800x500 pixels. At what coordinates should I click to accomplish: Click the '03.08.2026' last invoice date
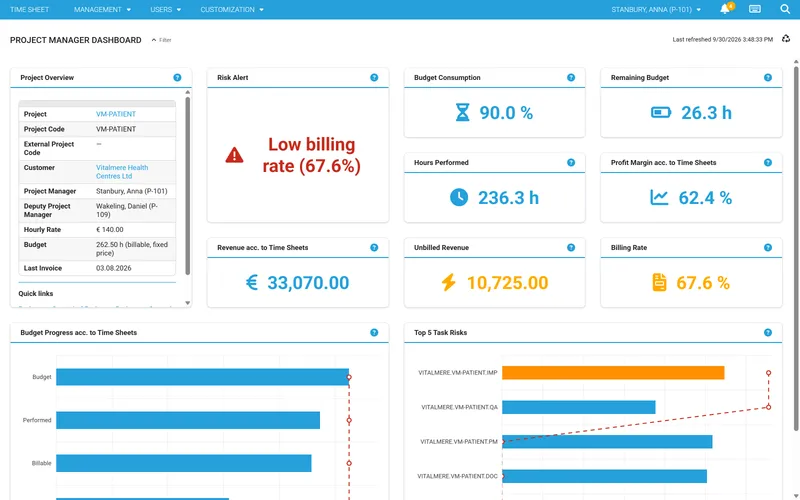(114, 268)
